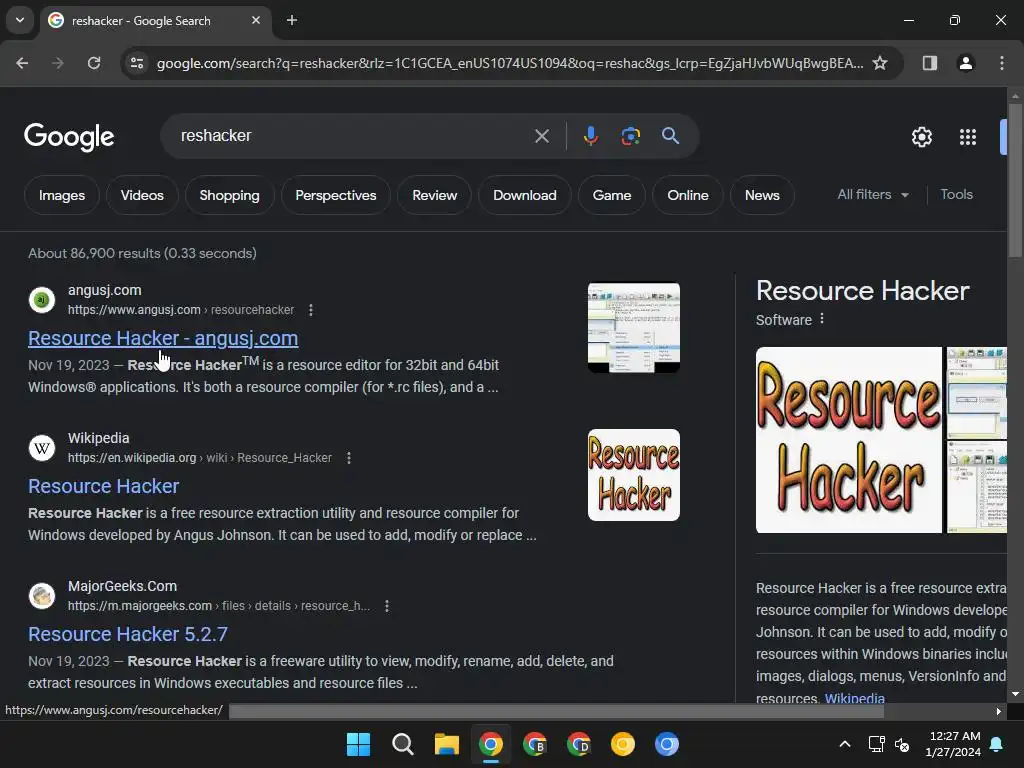Open Resource Hacker - angusj.com result
The height and width of the screenshot is (768, 1024).
163,338
